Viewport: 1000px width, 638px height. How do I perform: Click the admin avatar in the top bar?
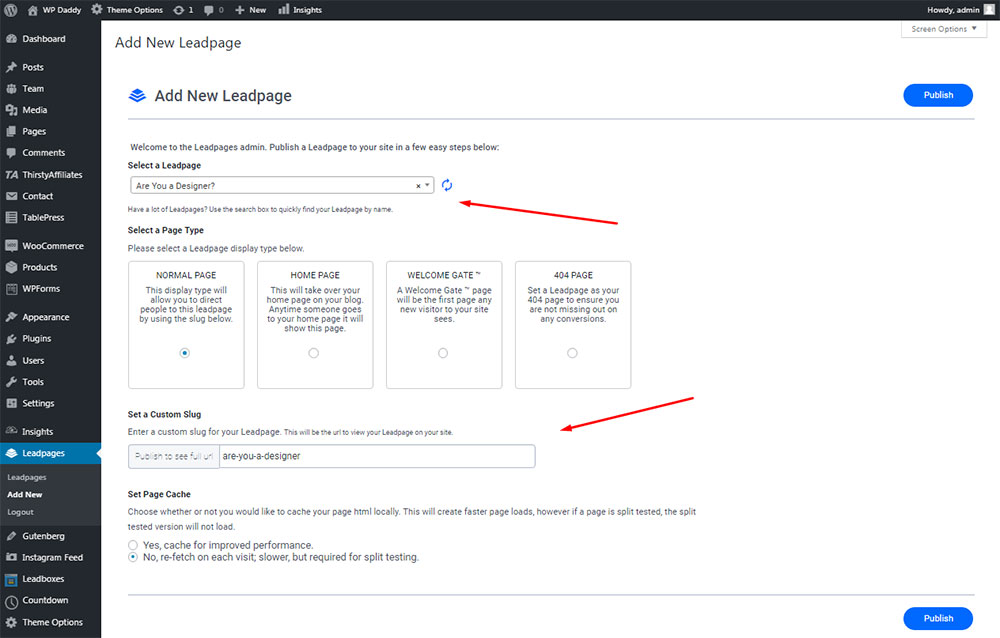tap(989, 10)
